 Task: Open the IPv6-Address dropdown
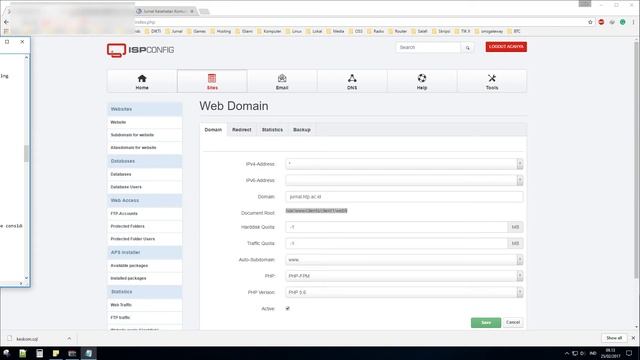tap(404, 180)
